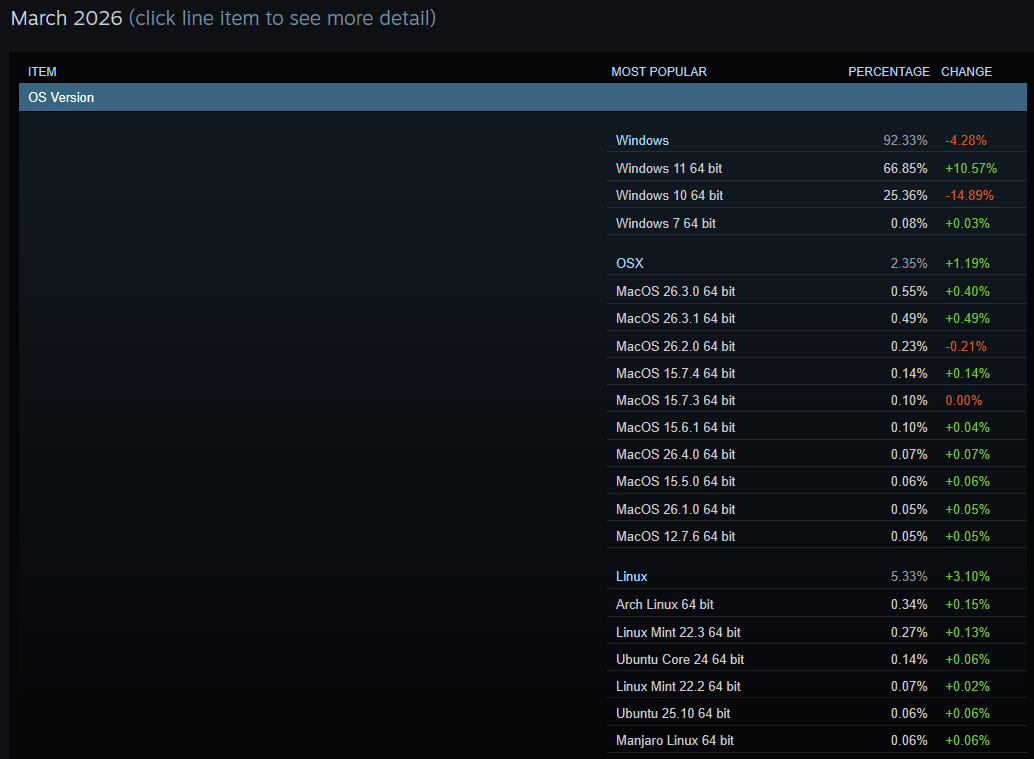Select the Manjaro Linux 64 bit entry
This screenshot has width=1034, height=759.
click(816, 740)
